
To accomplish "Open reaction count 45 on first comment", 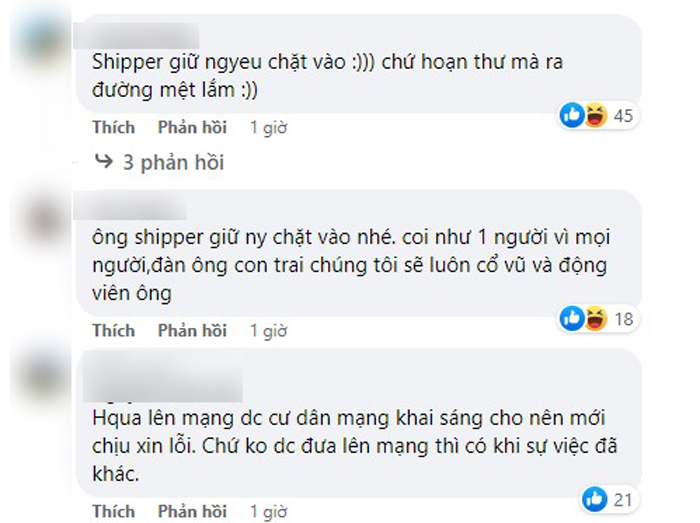I will pos(623,116).
